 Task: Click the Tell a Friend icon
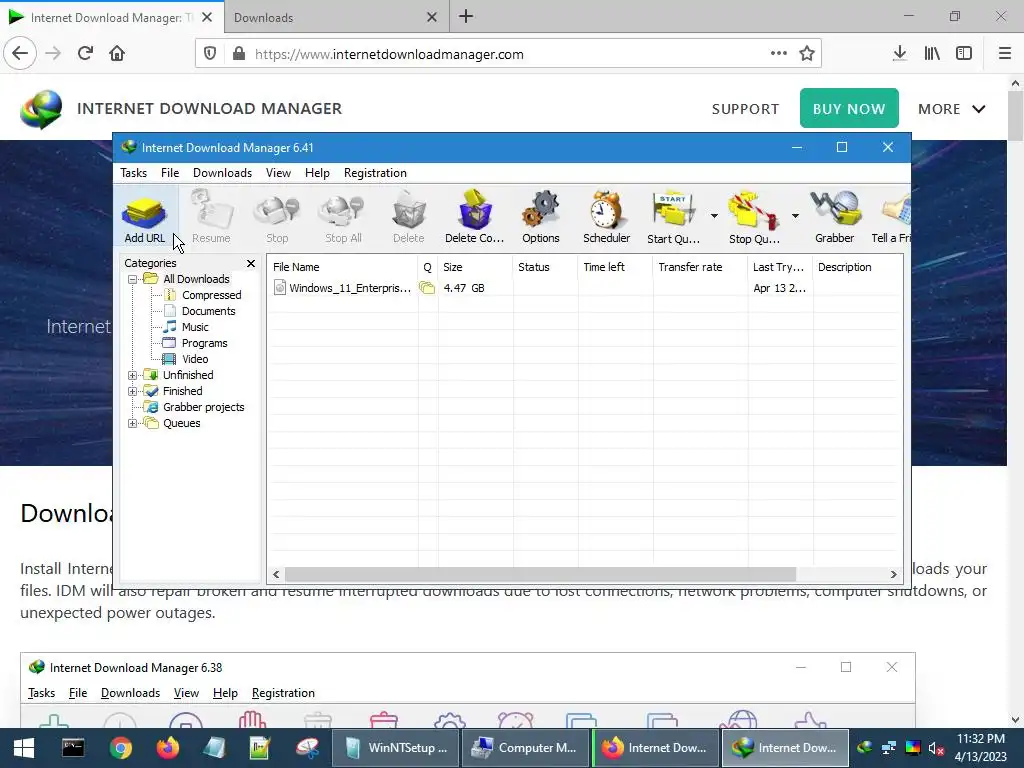[892, 218]
